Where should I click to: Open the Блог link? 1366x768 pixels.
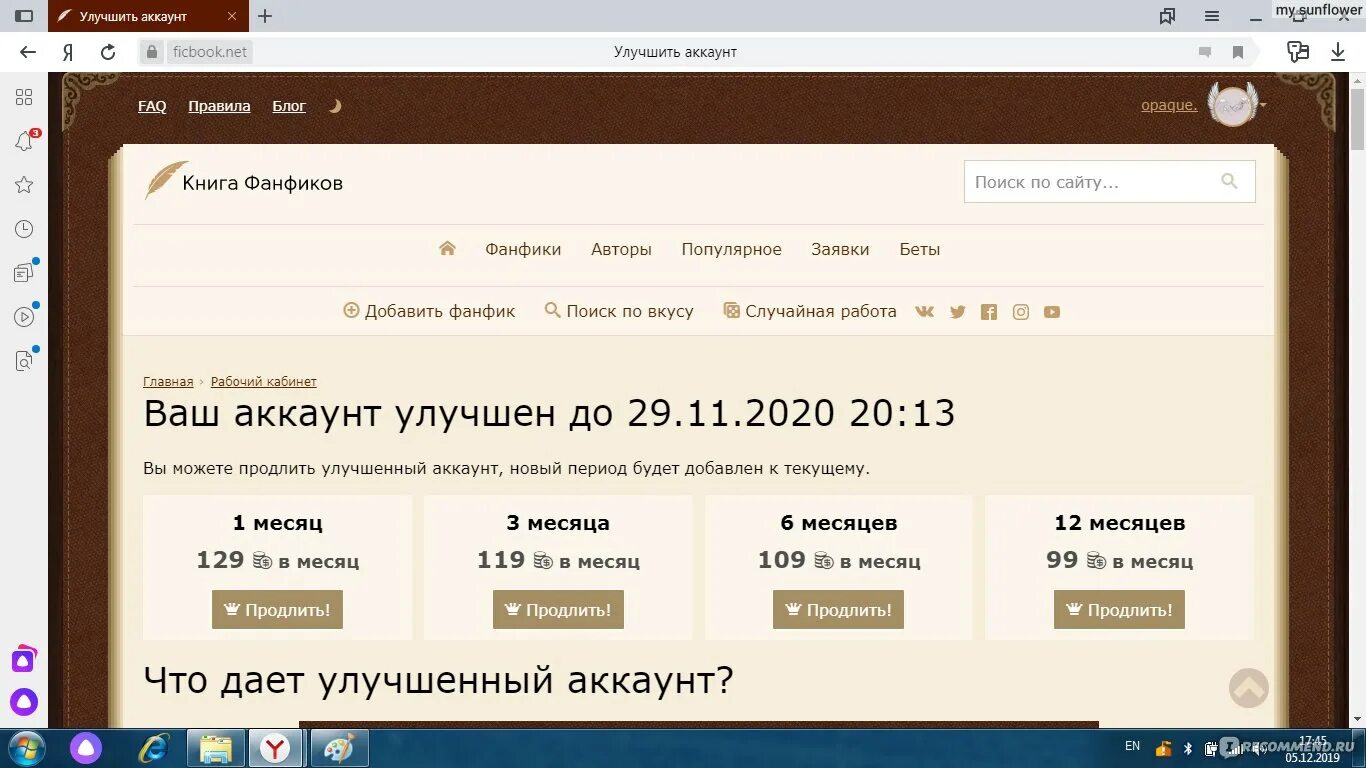[x=289, y=106]
